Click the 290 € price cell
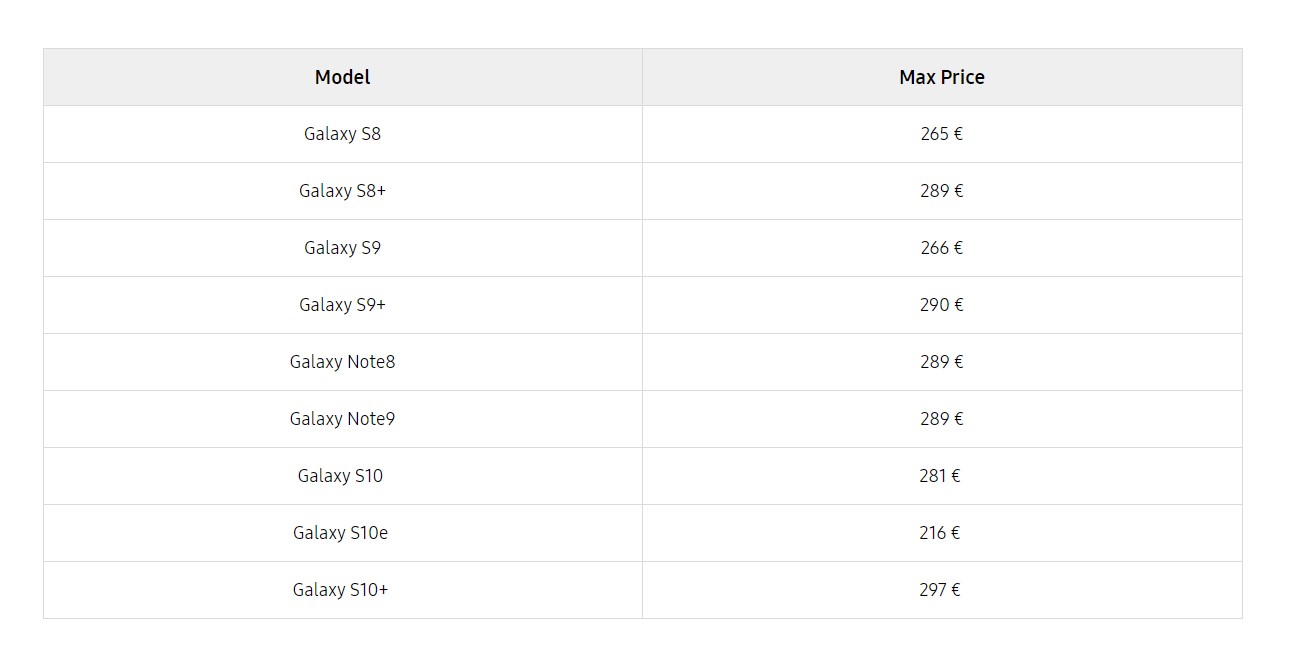1293x667 pixels. click(x=941, y=305)
